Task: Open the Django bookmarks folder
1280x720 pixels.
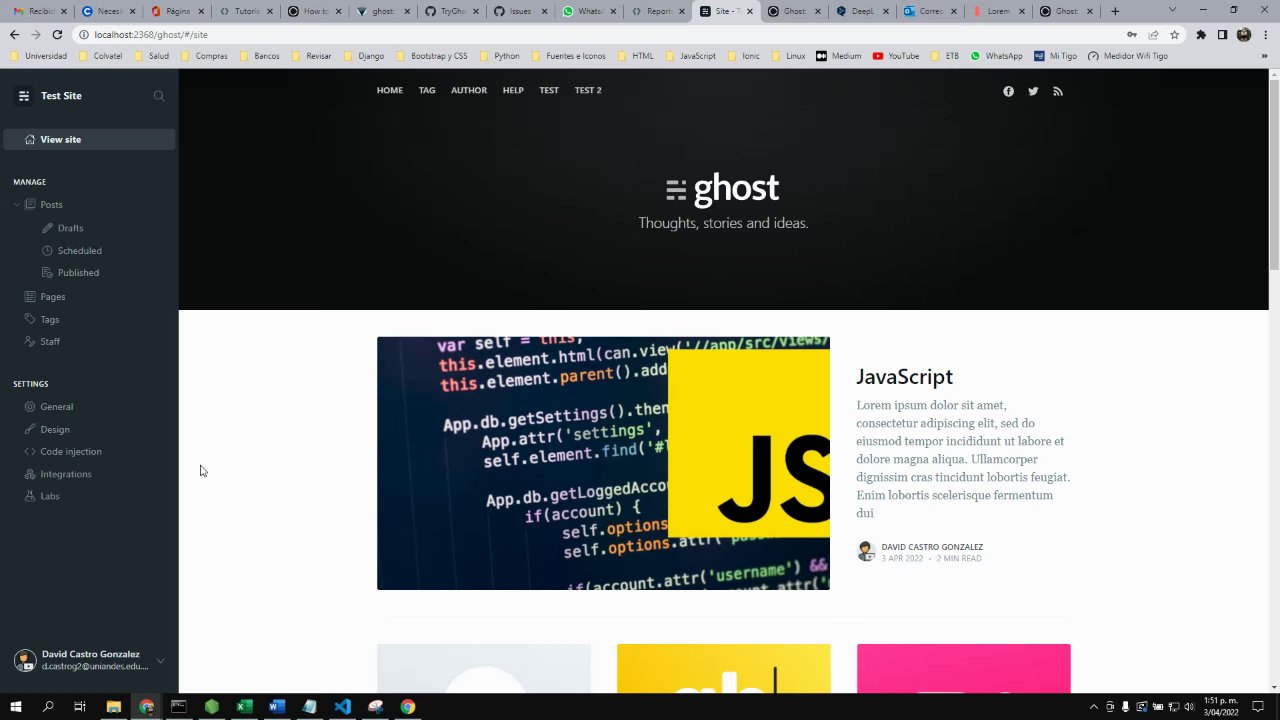Action: (364, 56)
